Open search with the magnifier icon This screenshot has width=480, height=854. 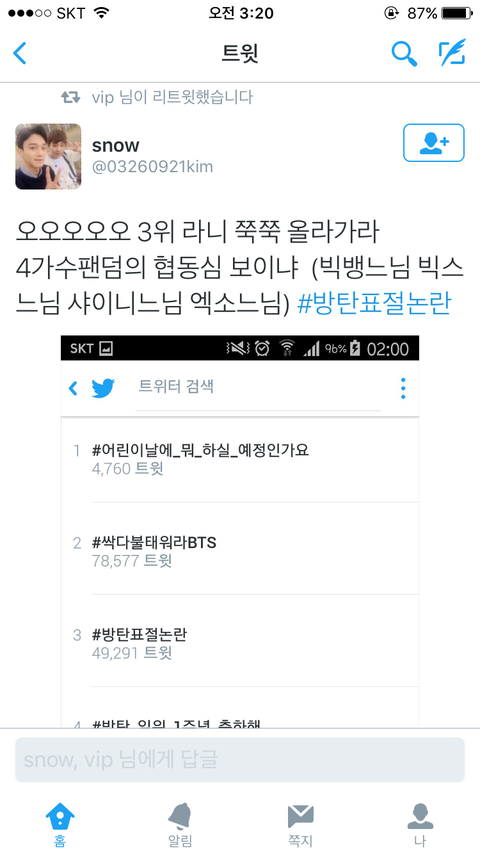click(404, 53)
